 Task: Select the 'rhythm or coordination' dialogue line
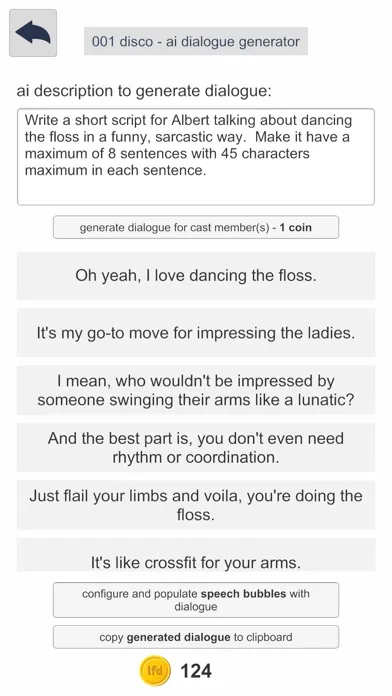196,447
